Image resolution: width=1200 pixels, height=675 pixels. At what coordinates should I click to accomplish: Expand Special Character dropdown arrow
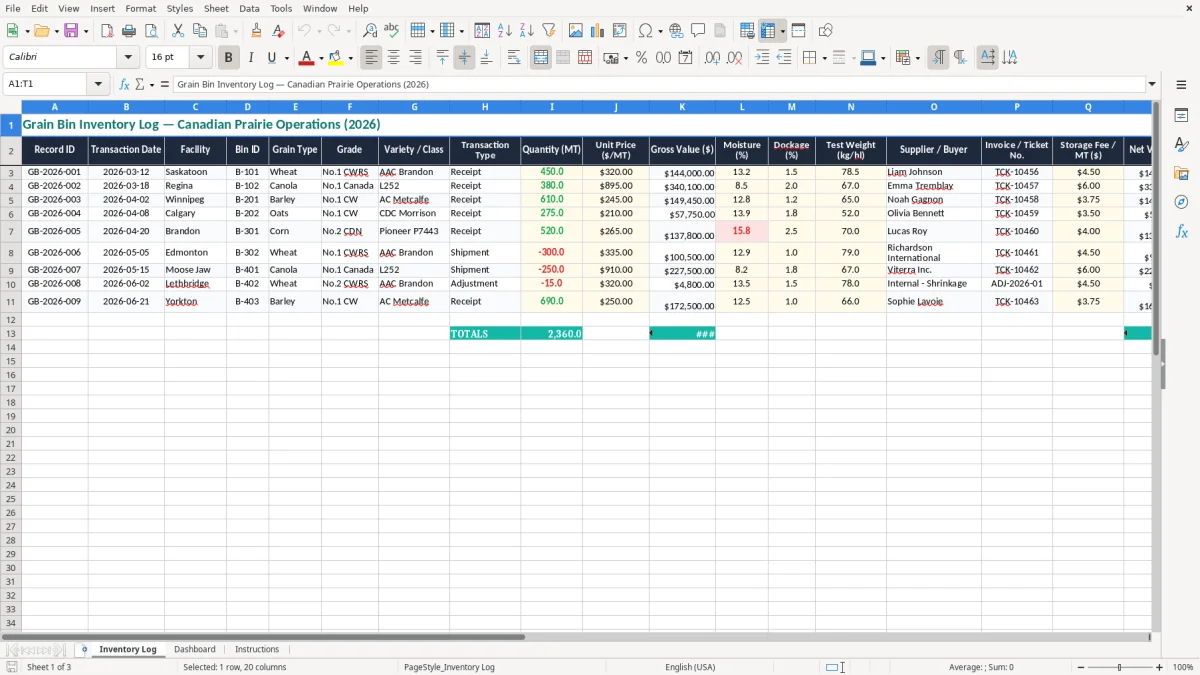pyautogui.click(x=660, y=31)
